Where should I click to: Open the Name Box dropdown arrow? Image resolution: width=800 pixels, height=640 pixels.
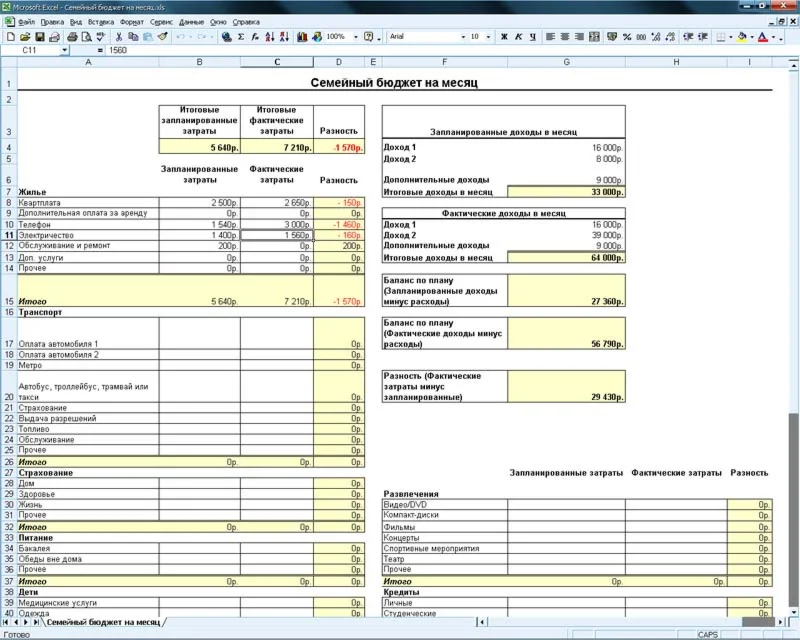[64, 50]
